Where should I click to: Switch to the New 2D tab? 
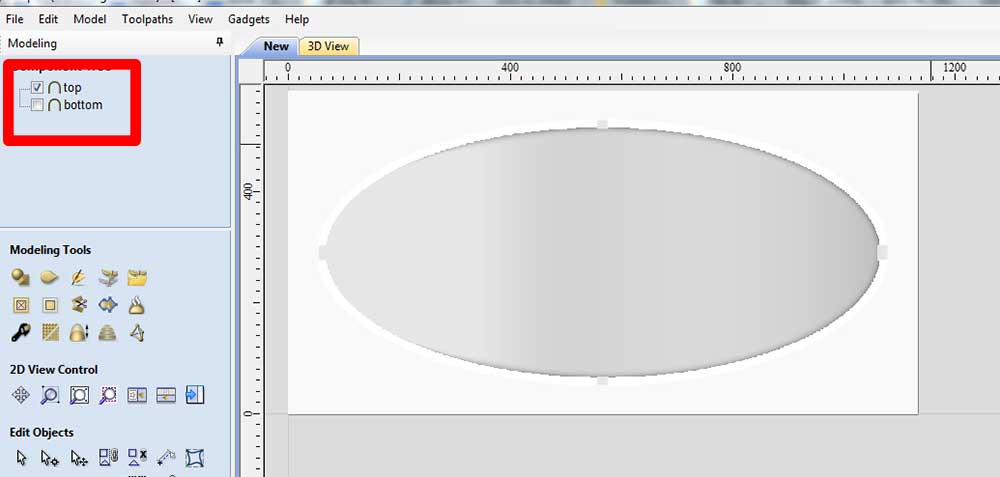(276, 46)
